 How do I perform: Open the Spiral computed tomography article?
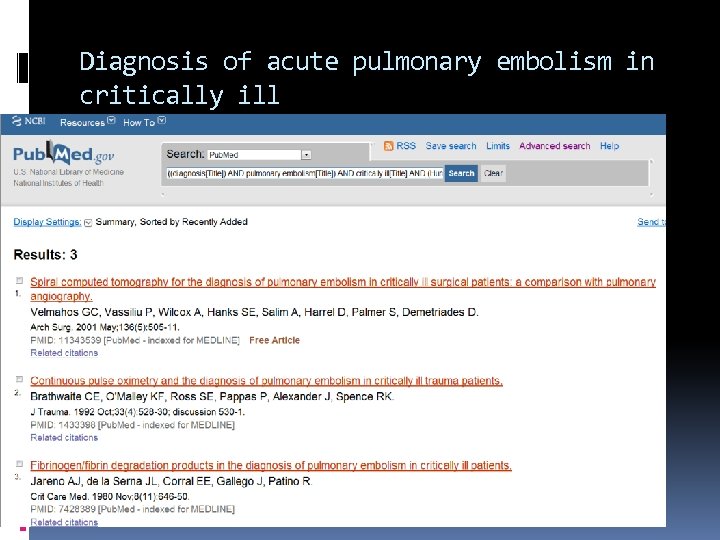coord(343,289)
